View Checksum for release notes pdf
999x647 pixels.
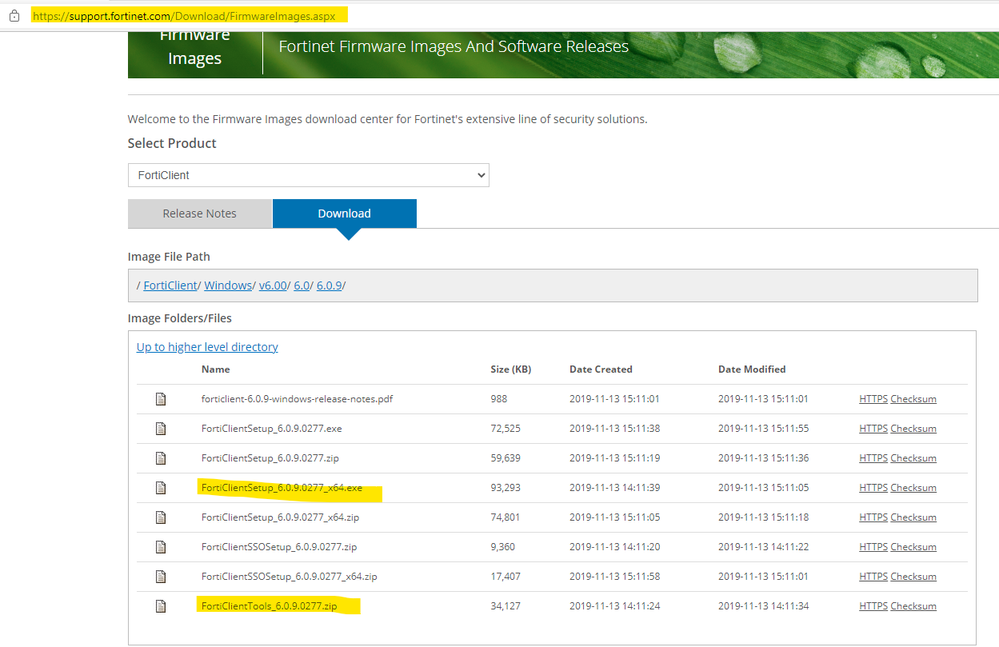pos(913,399)
